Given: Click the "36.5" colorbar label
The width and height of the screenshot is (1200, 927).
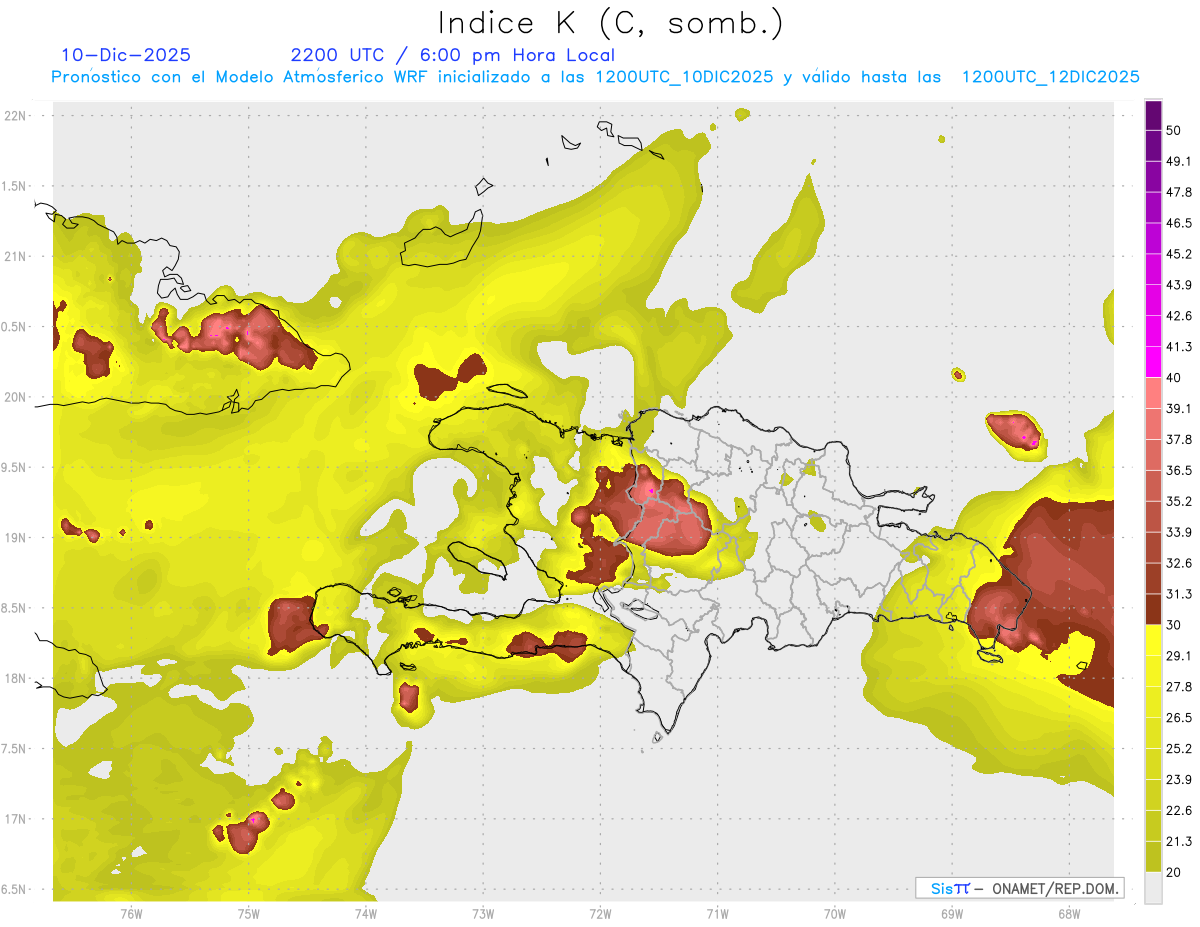Looking at the screenshot, I should click(1179, 470).
